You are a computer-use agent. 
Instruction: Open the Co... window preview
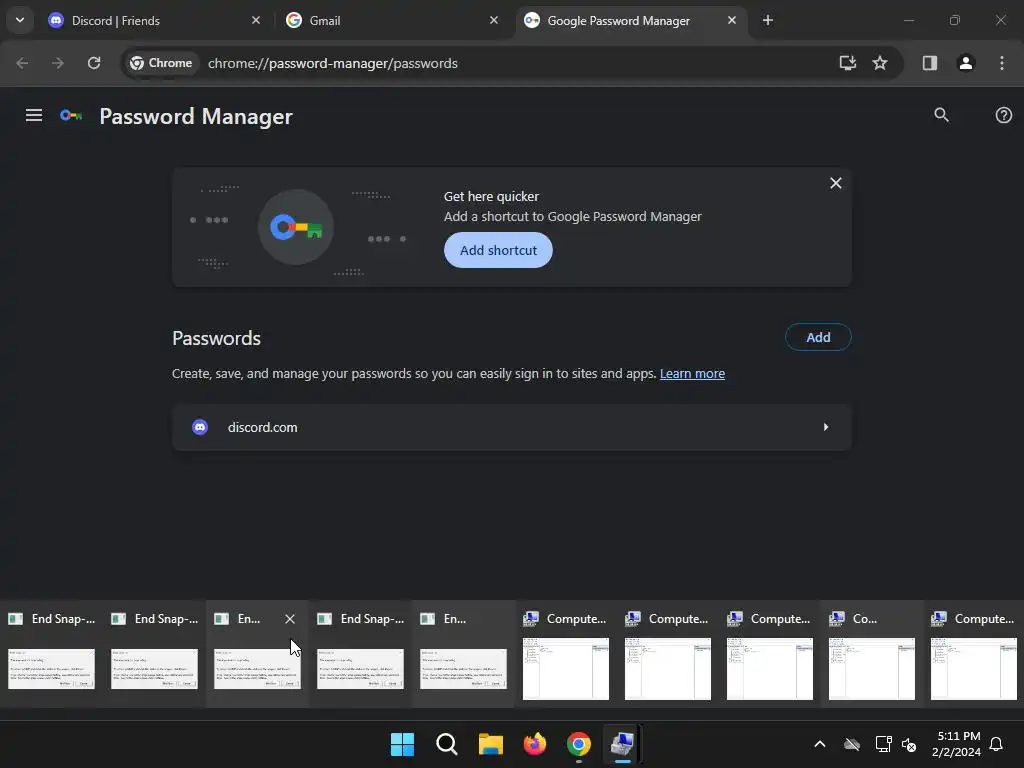[x=872, y=669]
